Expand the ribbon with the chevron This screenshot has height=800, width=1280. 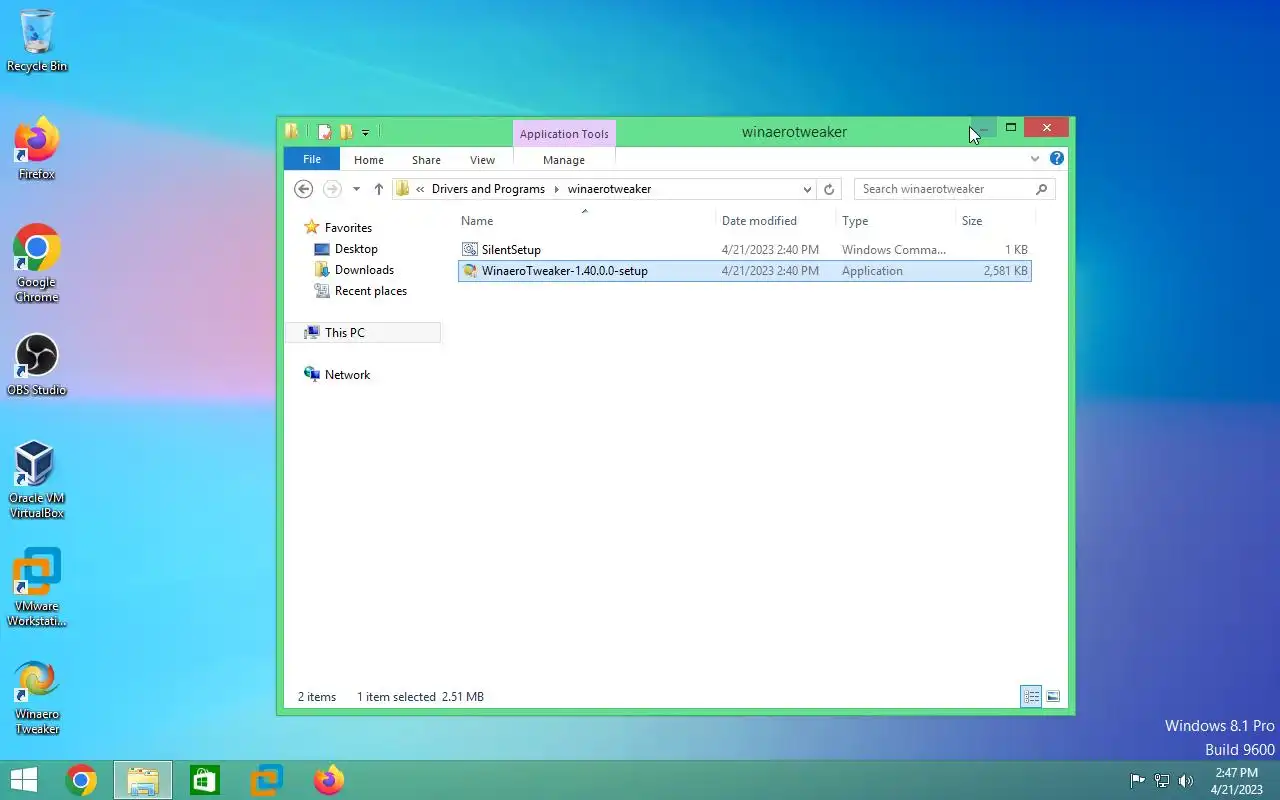click(x=1035, y=158)
